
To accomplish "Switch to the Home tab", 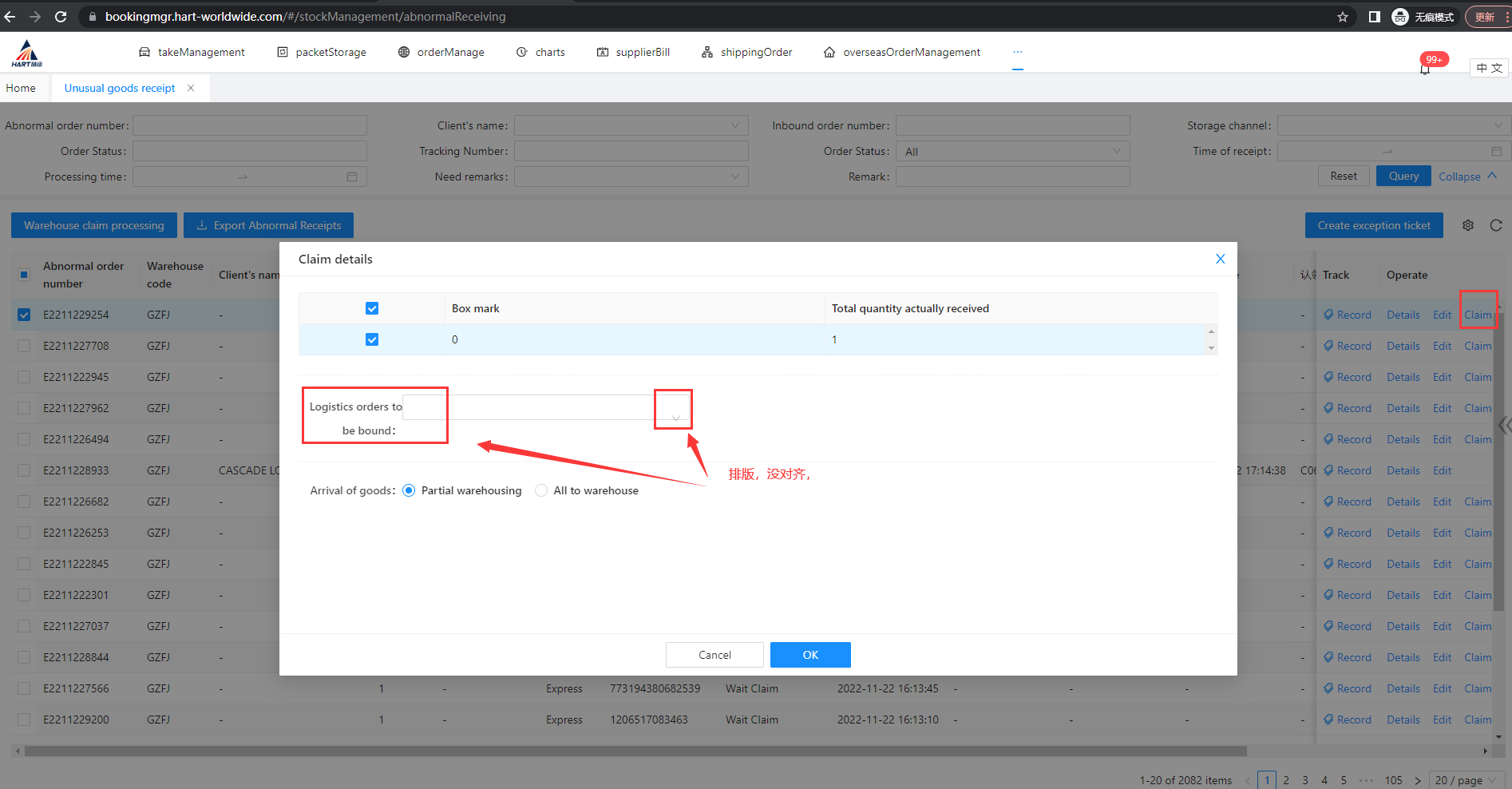I will click(21, 88).
